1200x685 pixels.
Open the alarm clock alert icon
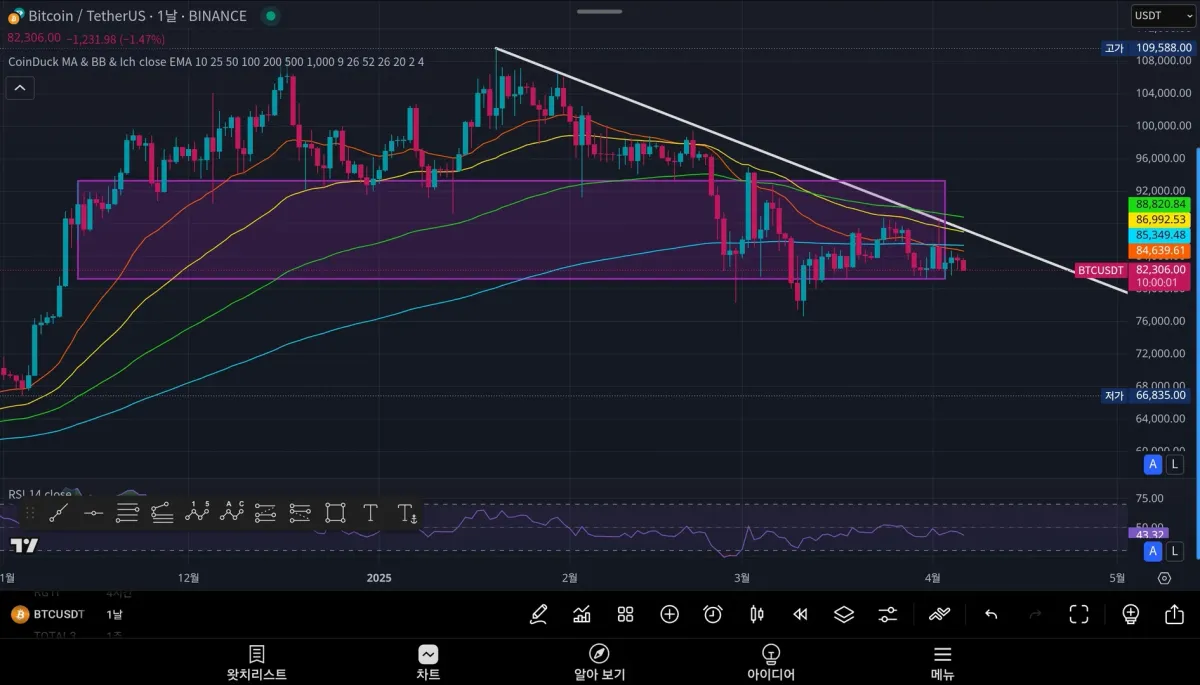pyautogui.click(x=713, y=614)
